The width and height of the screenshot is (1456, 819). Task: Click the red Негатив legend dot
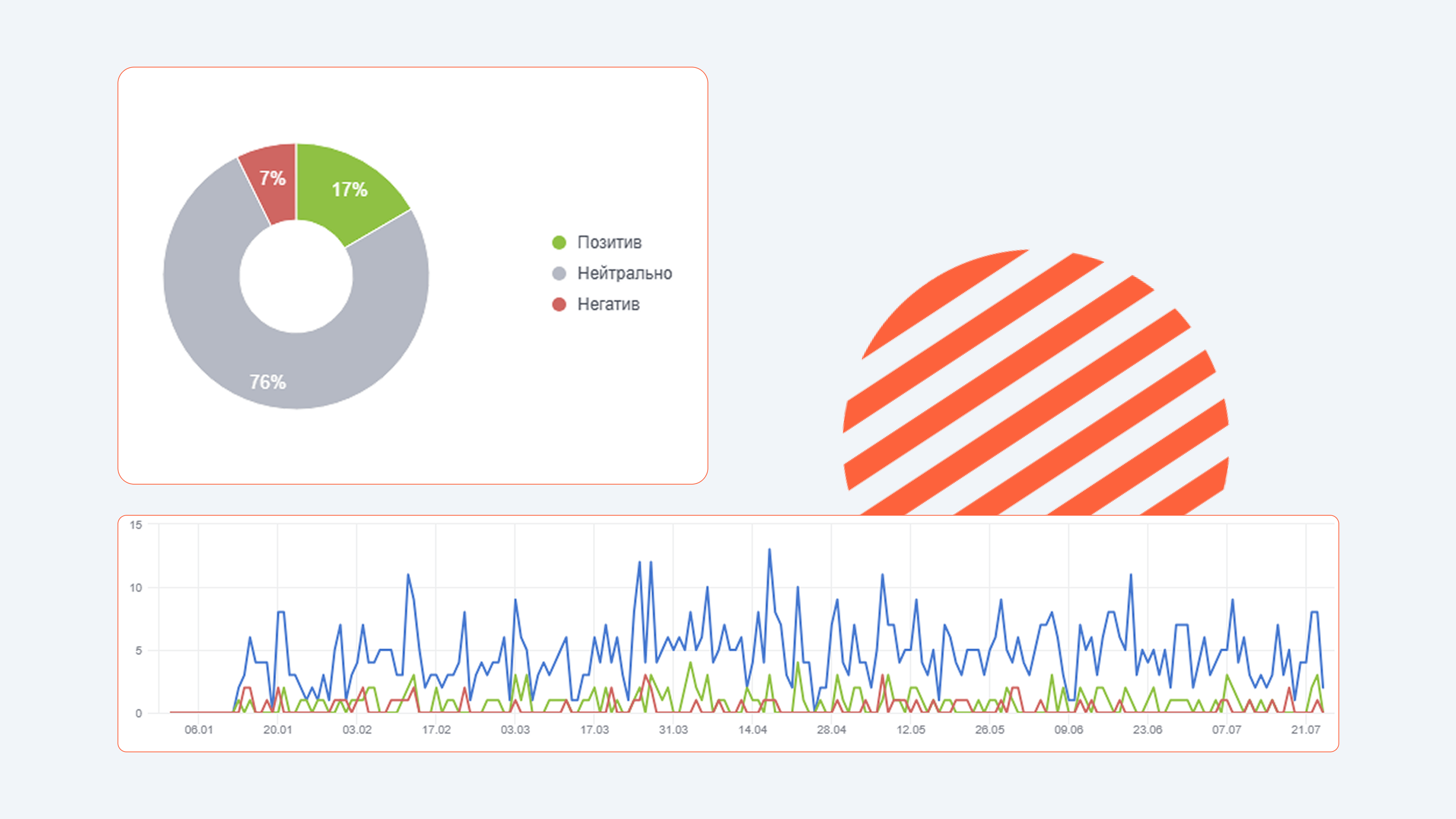[x=559, y=304]
